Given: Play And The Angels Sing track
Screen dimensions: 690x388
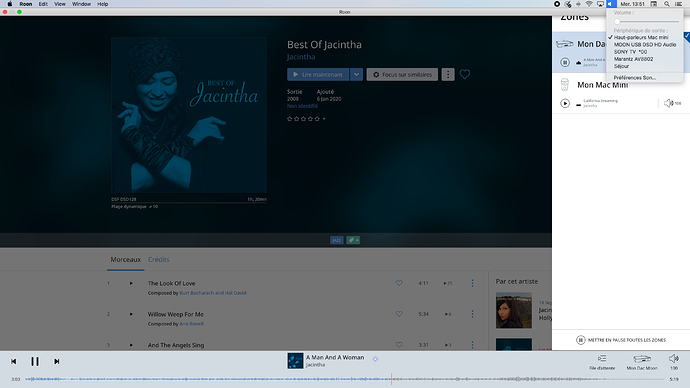Looking at the screenshot, I should 131,345.
